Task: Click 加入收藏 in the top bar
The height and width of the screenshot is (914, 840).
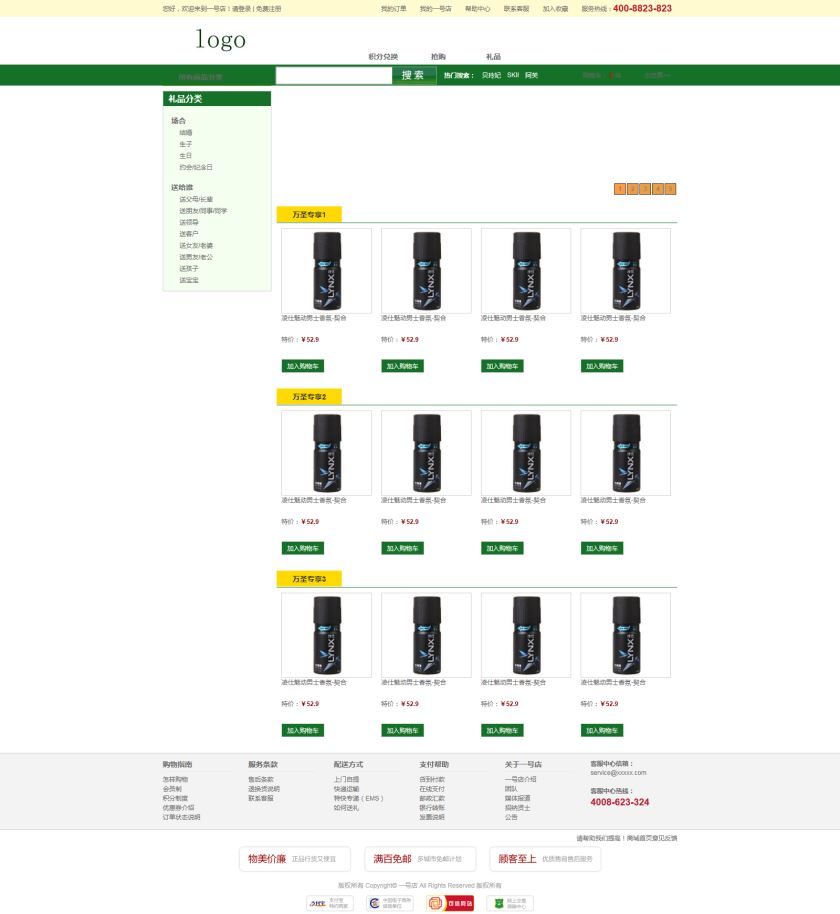Action: click(x=555, y=9)
